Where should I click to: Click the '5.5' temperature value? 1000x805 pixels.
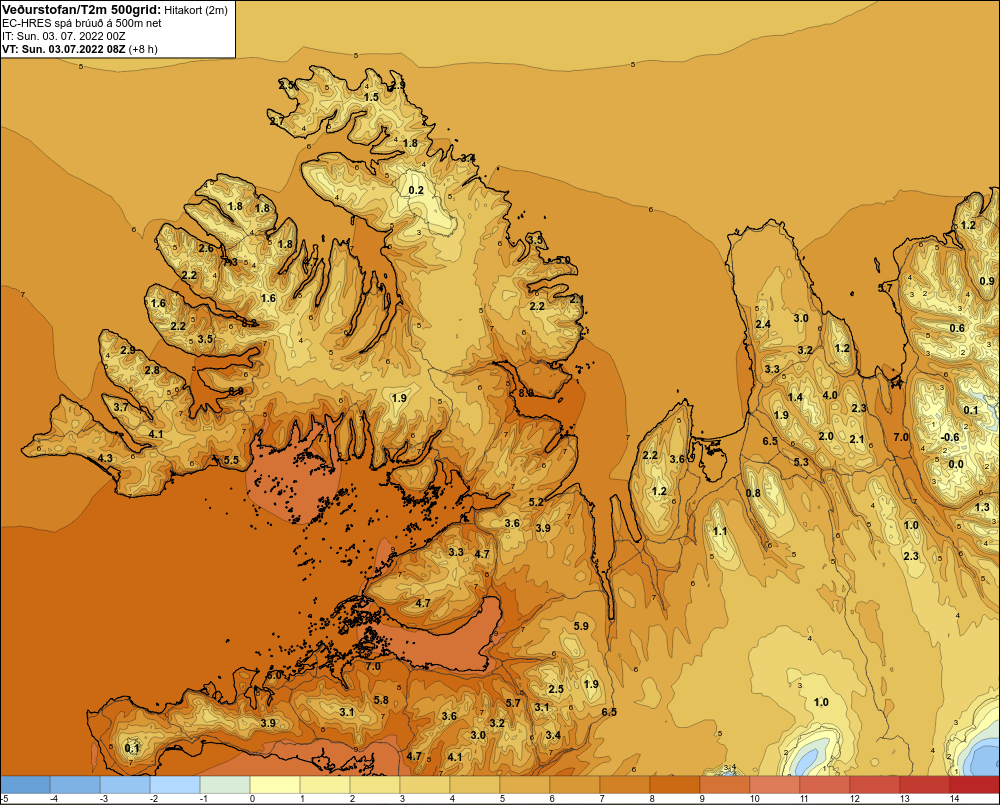pyautogui.click(x=231, y=460)
